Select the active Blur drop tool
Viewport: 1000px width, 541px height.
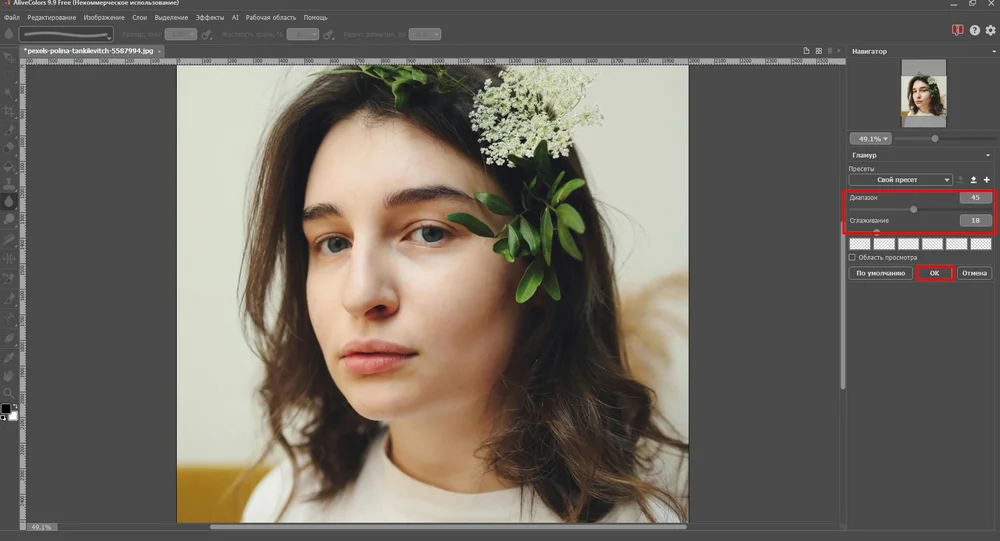tap(8, 201)
